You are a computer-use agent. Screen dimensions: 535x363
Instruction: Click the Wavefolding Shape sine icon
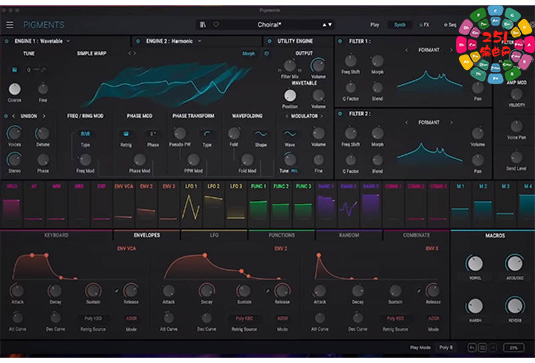pyautogui.click(x=261, y=134)
